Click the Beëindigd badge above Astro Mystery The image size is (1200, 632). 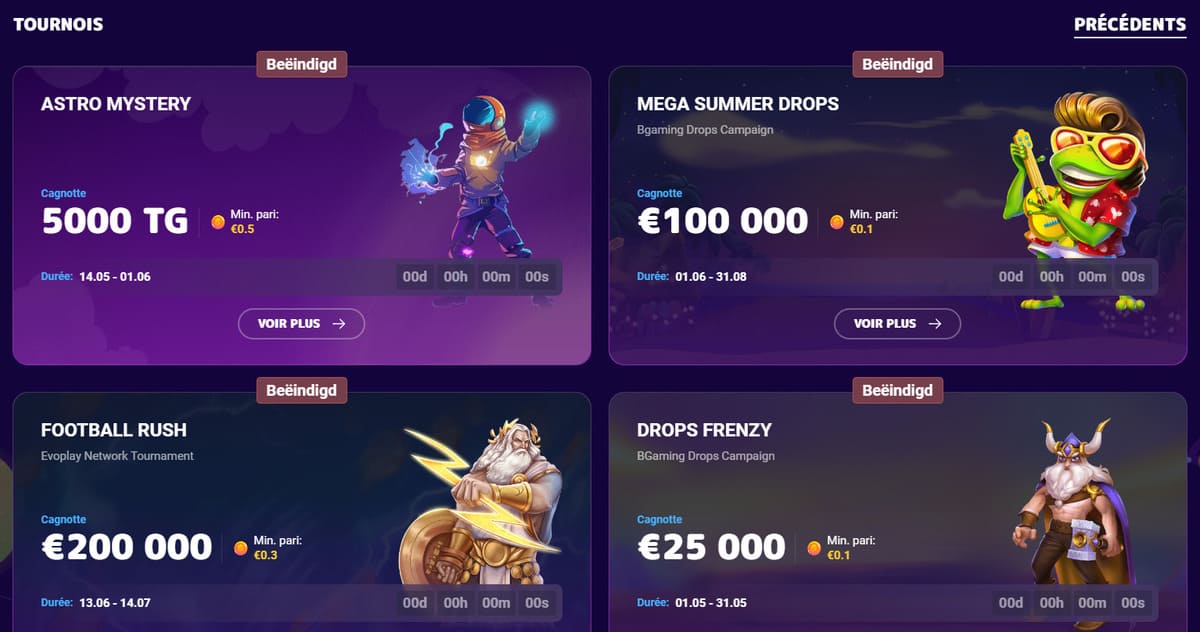[x=302, y=64]
